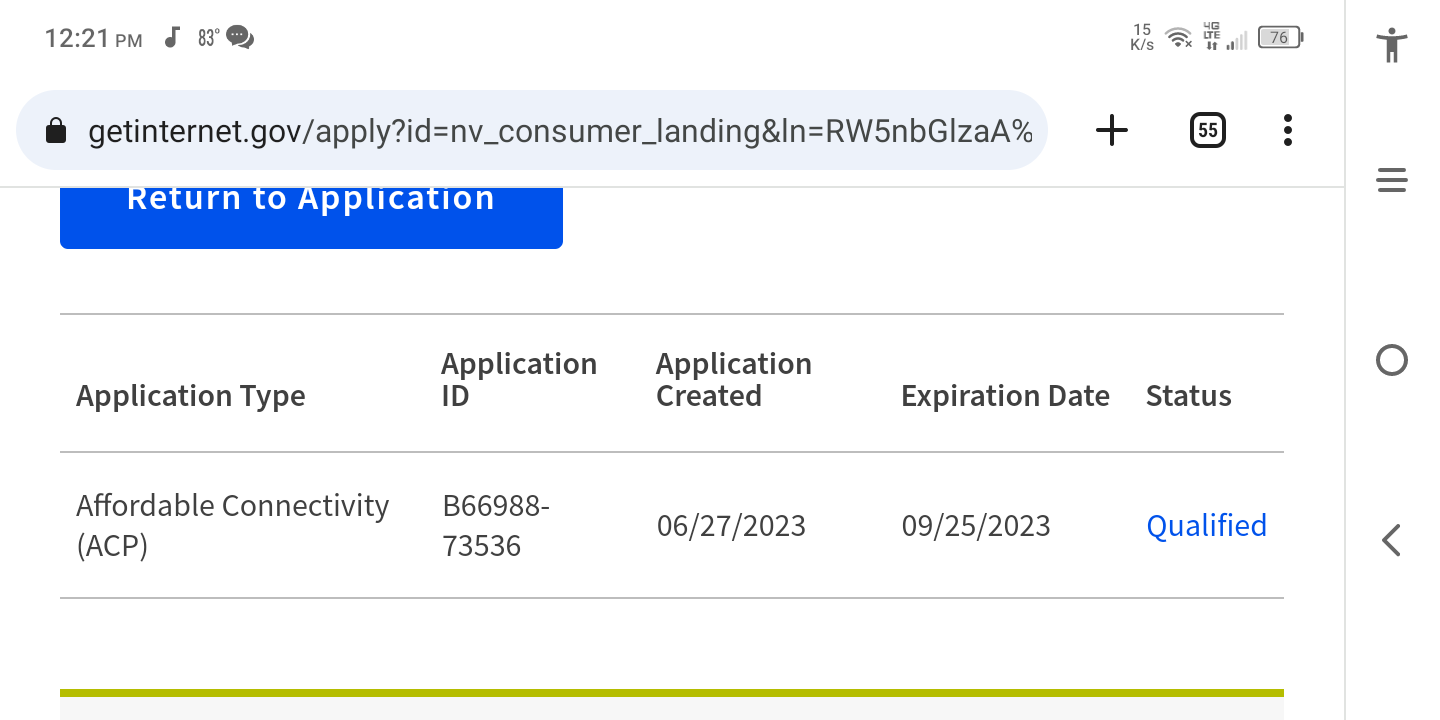The height and width of the screenshot is (720, 1440).
Task: Select the Application Type column header
Action: point(191,396)
